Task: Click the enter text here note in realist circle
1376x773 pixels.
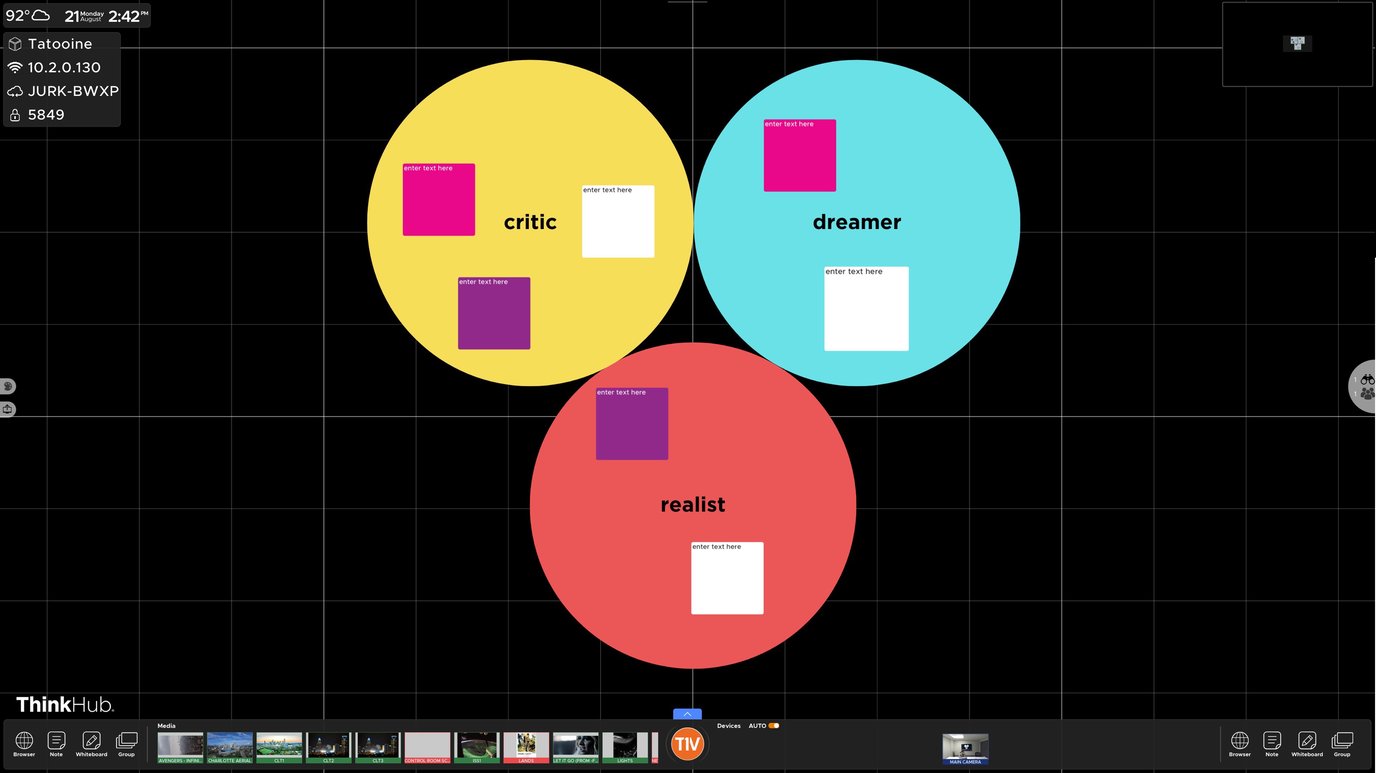Action: point(727,577)
